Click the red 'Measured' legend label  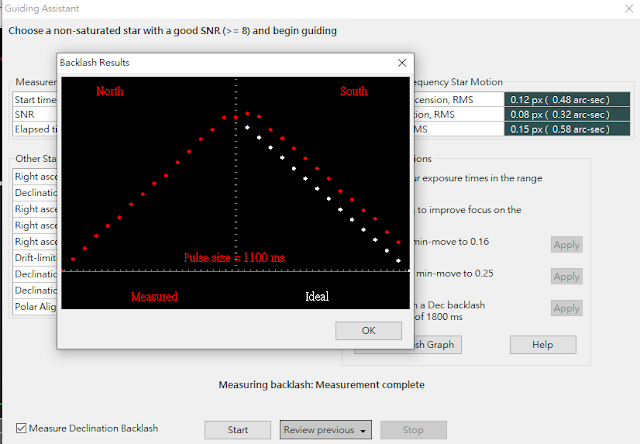click(x=154, y=297)
